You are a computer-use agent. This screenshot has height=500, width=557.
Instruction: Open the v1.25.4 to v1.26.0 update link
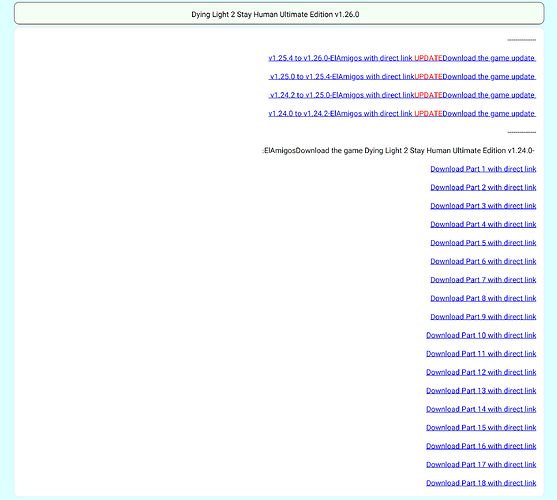[x=402, y=58]
